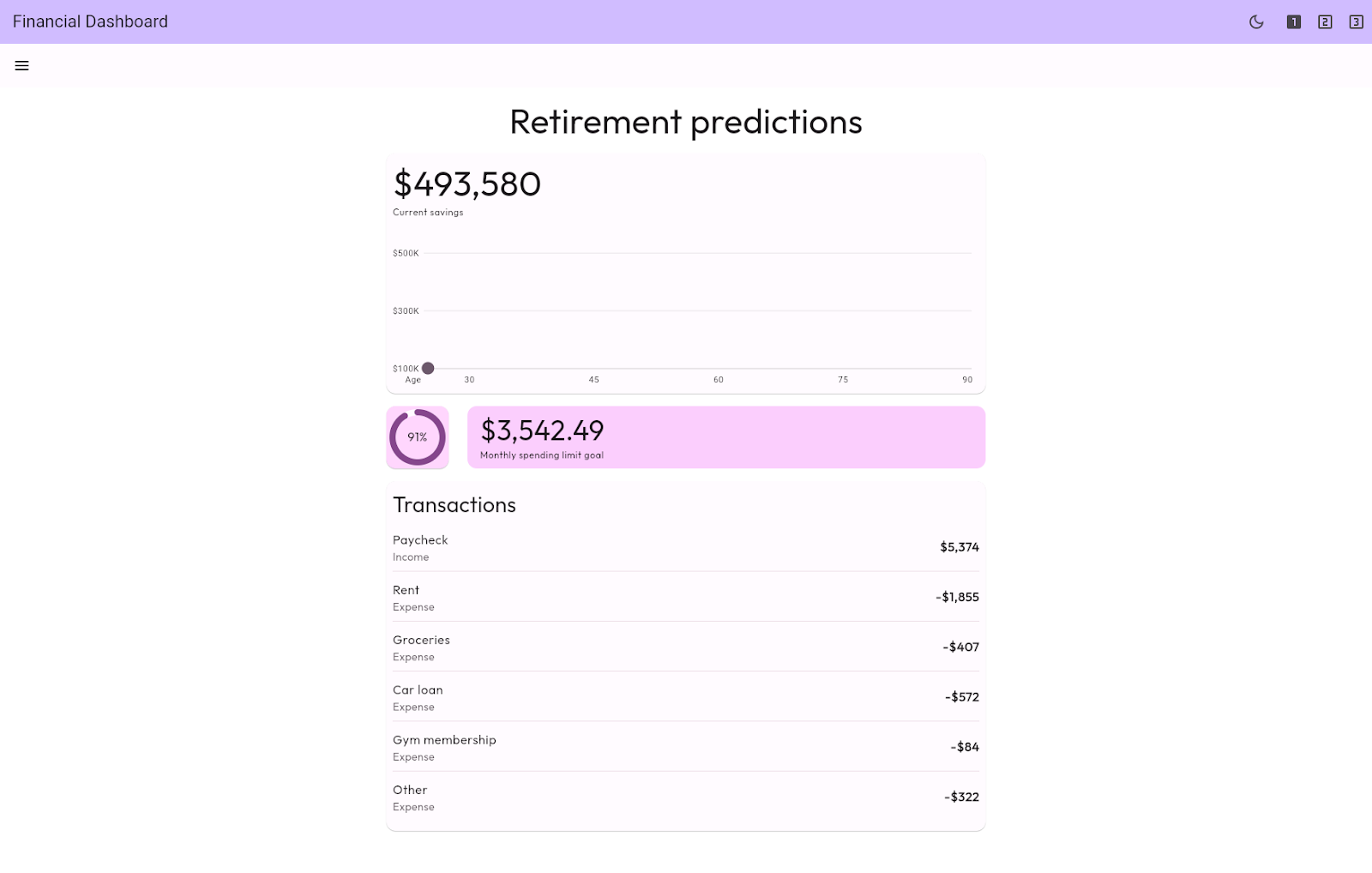Click the Financial Dashboard app title

(x=90, y=22)
